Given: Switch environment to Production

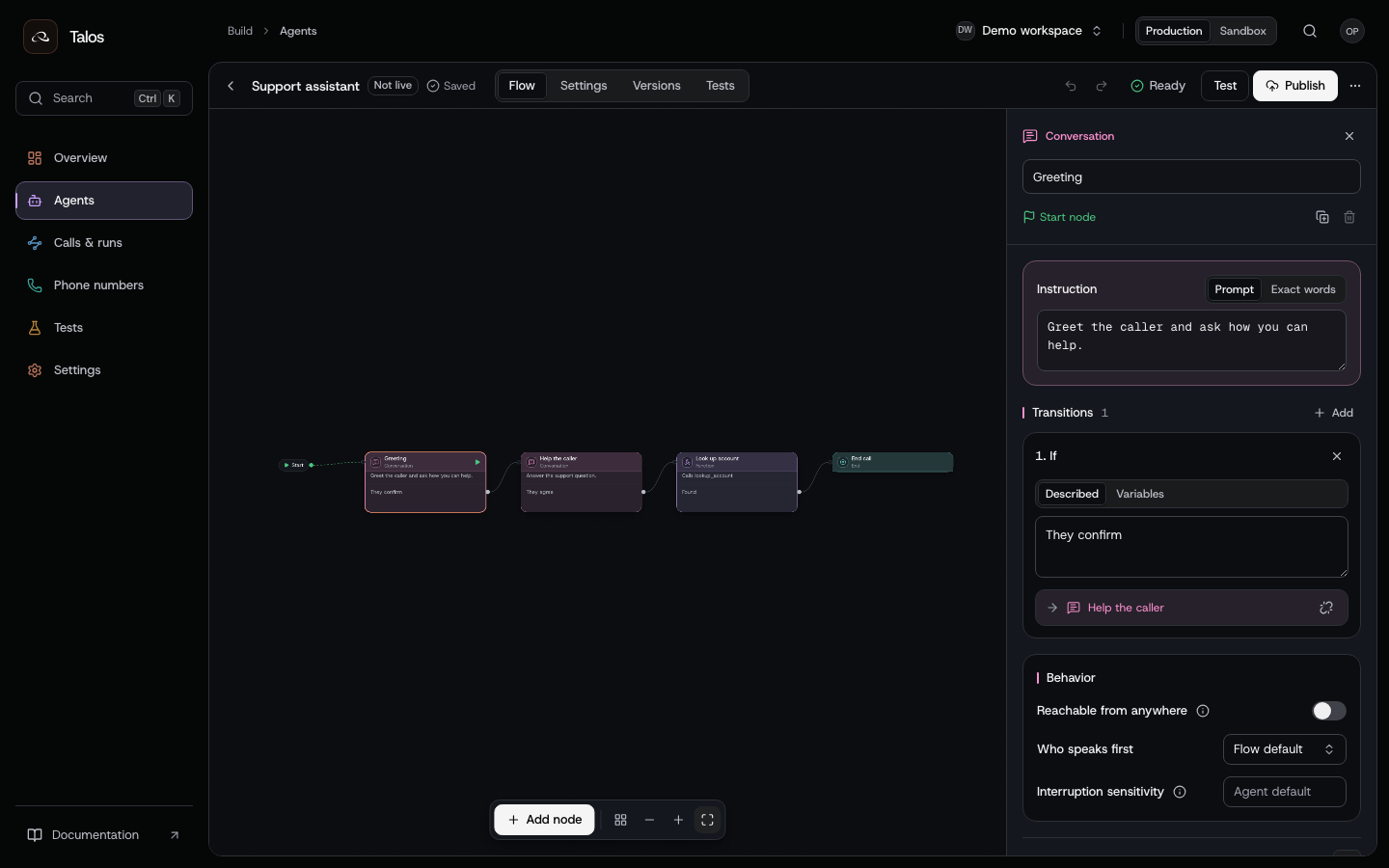Looking at the screenshot, I should 1174,31.
